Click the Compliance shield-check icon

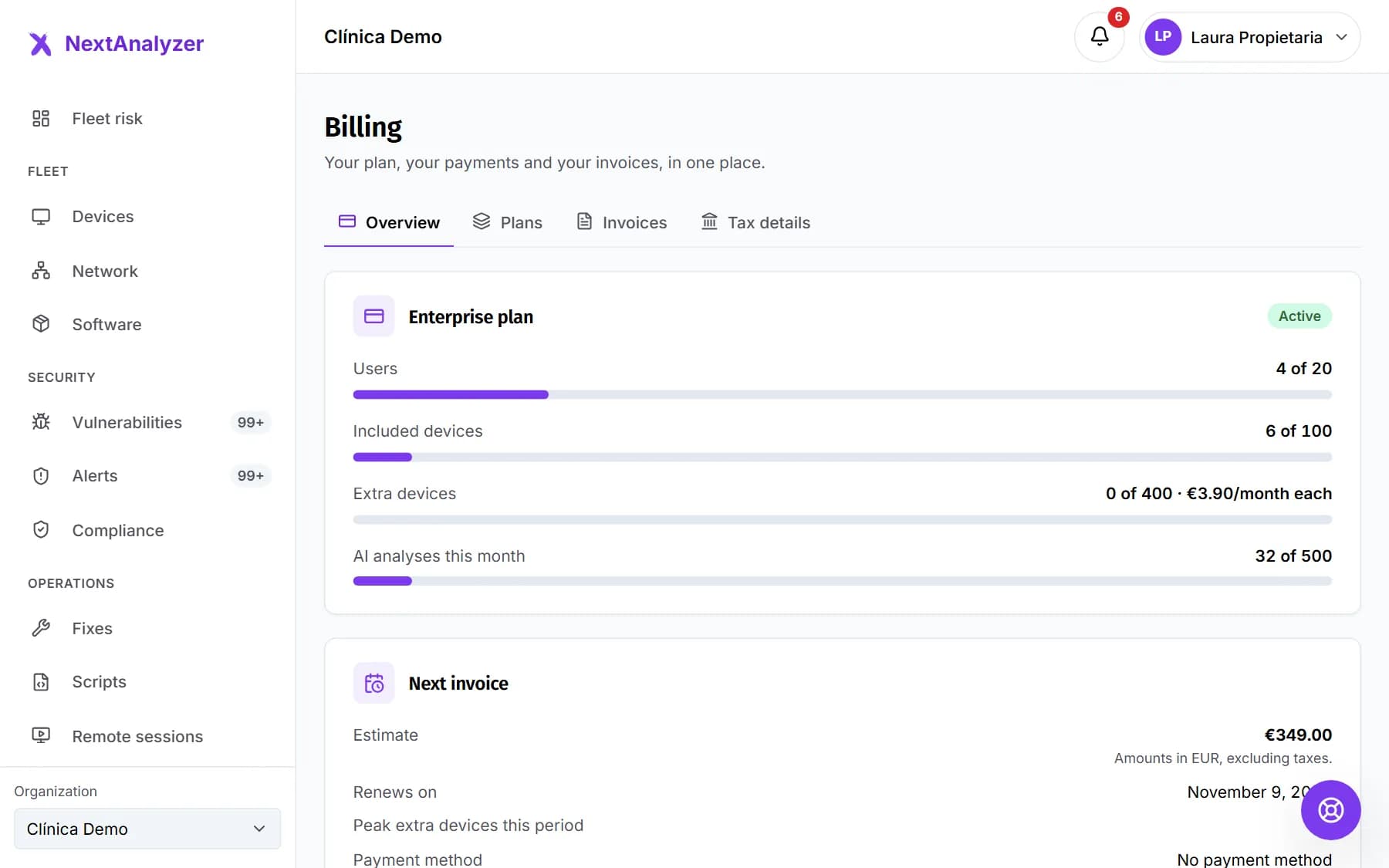click(41, 530)
